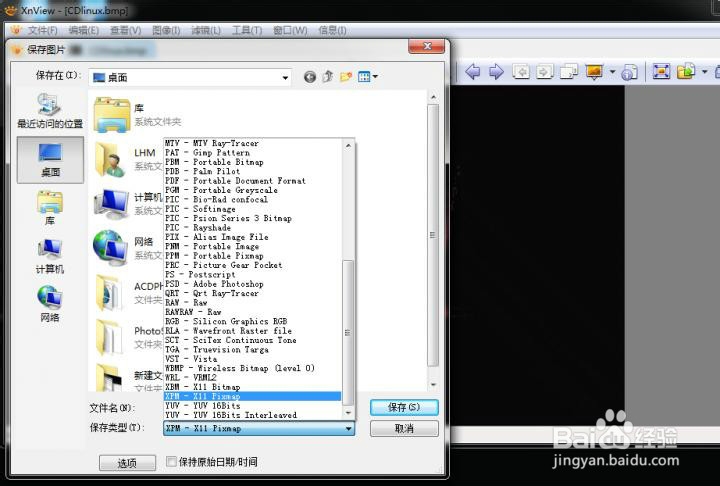The image size is (720, 486).
Task: Open the slideshow icon dropdown arrow
Action: pos(612,72)
